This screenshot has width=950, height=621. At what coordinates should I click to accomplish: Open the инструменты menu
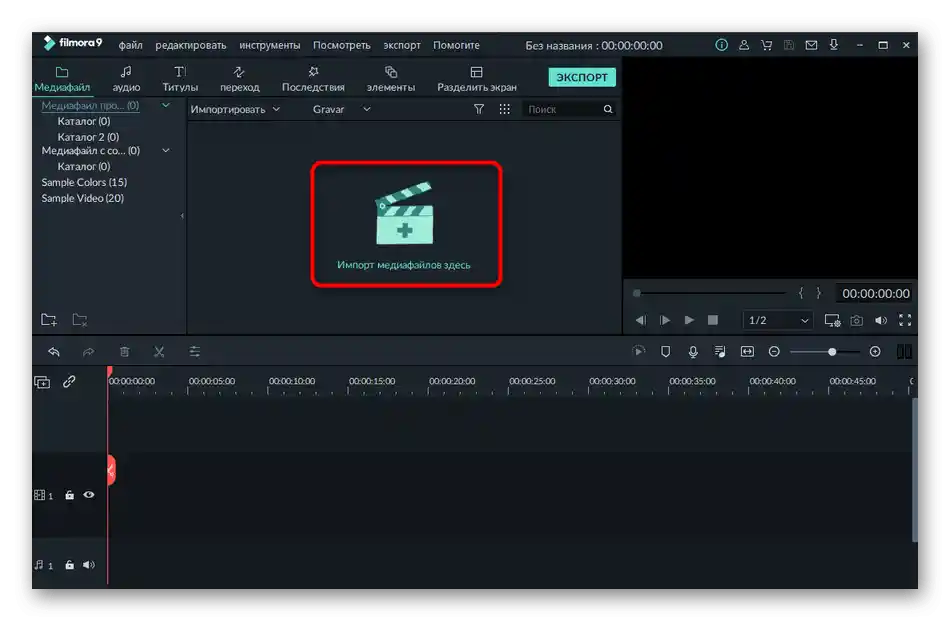click(x=269, y=45)
